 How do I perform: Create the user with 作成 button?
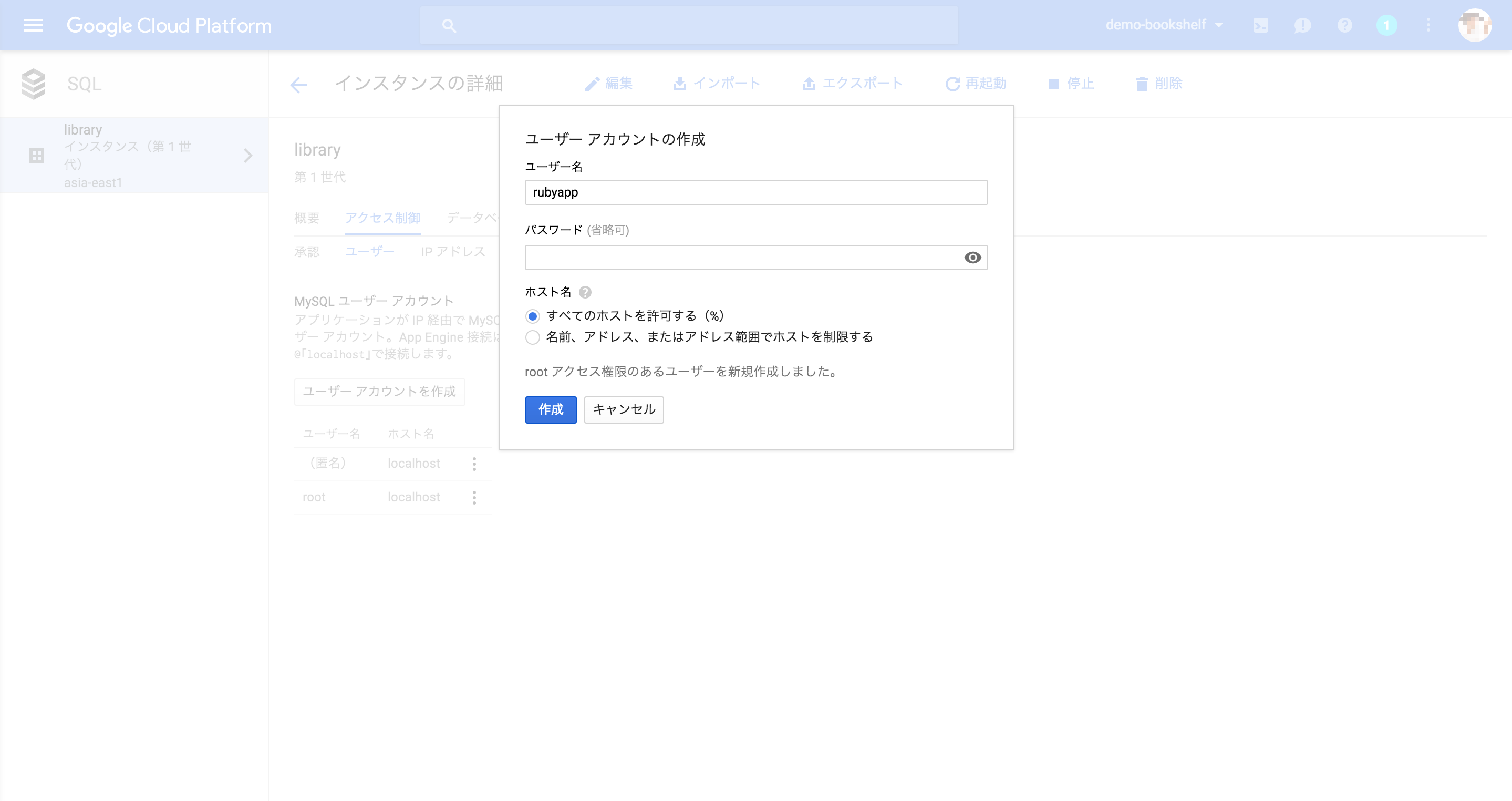(x=550, y=409)
